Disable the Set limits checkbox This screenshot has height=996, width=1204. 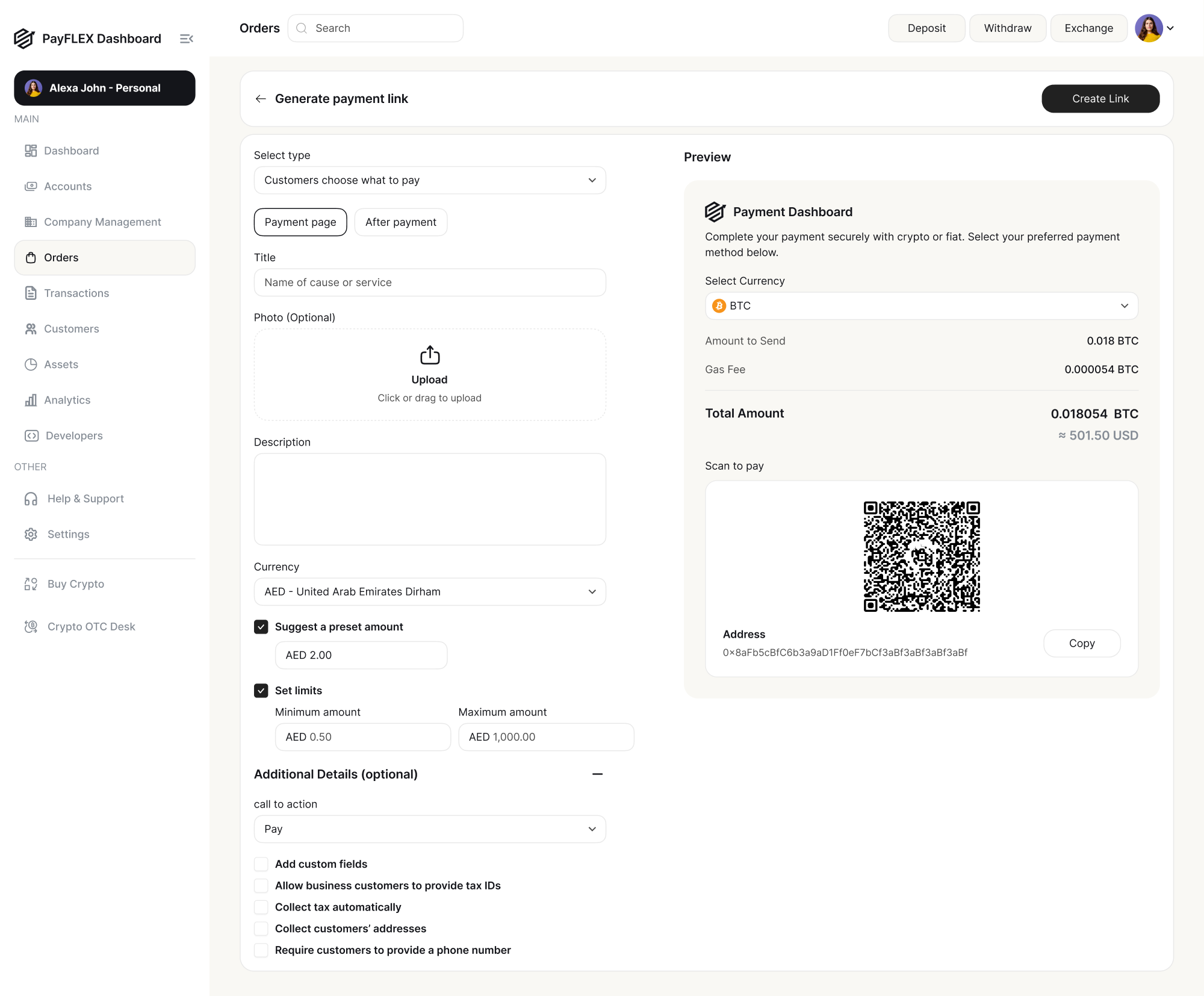261,691
